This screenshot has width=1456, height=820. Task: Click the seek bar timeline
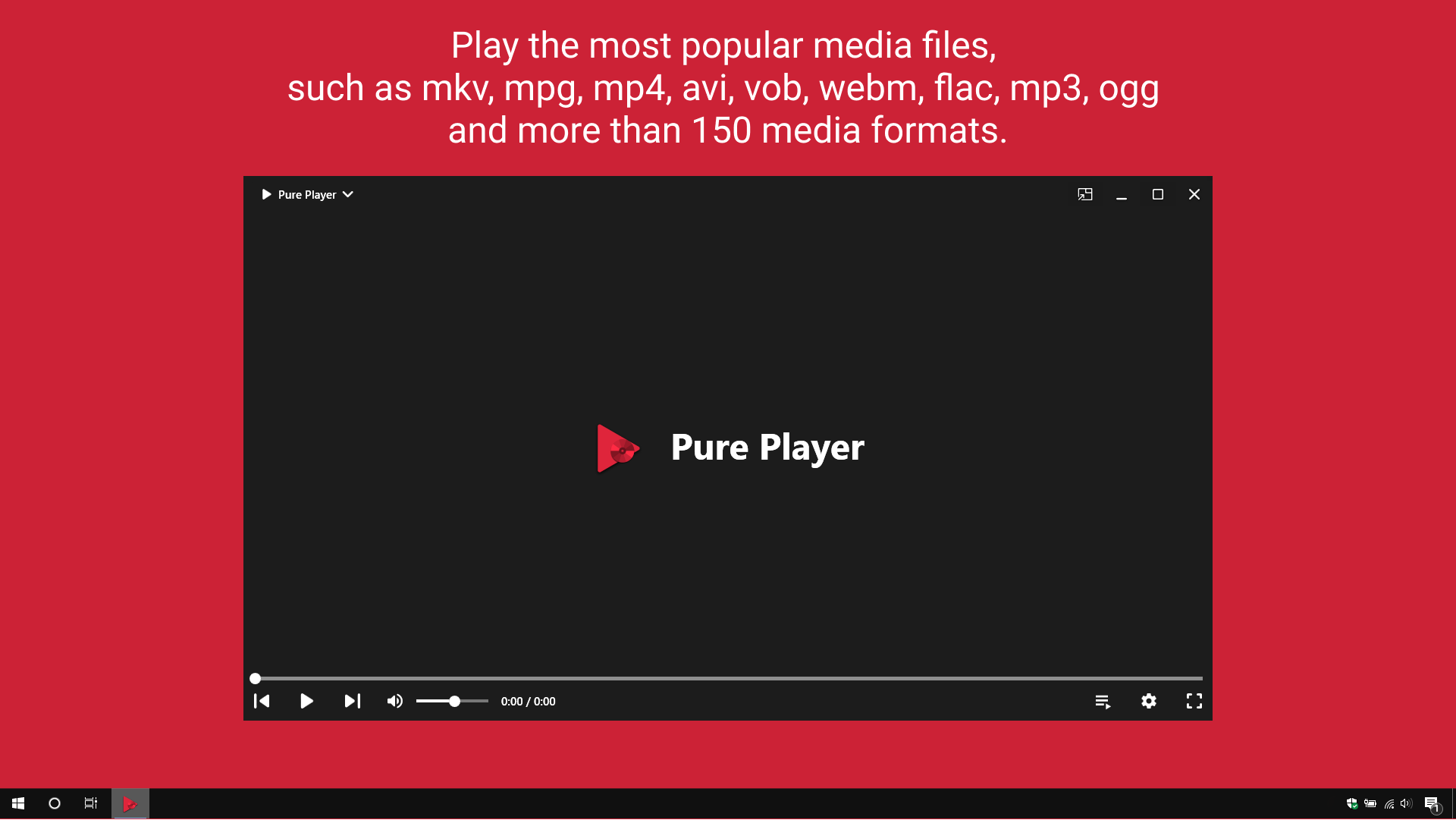point(728,678)
